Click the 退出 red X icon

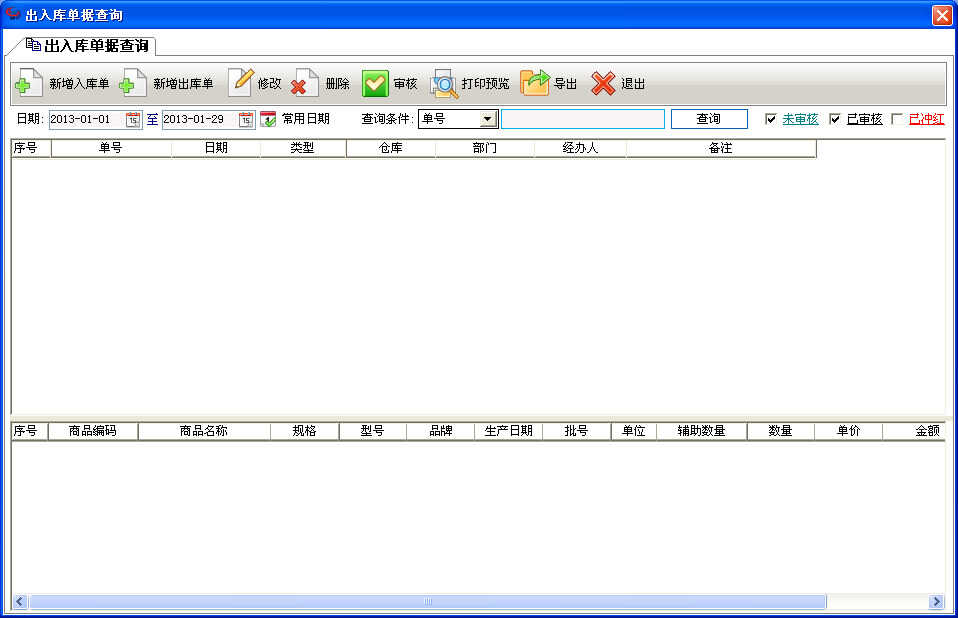(x=603, y=84)
